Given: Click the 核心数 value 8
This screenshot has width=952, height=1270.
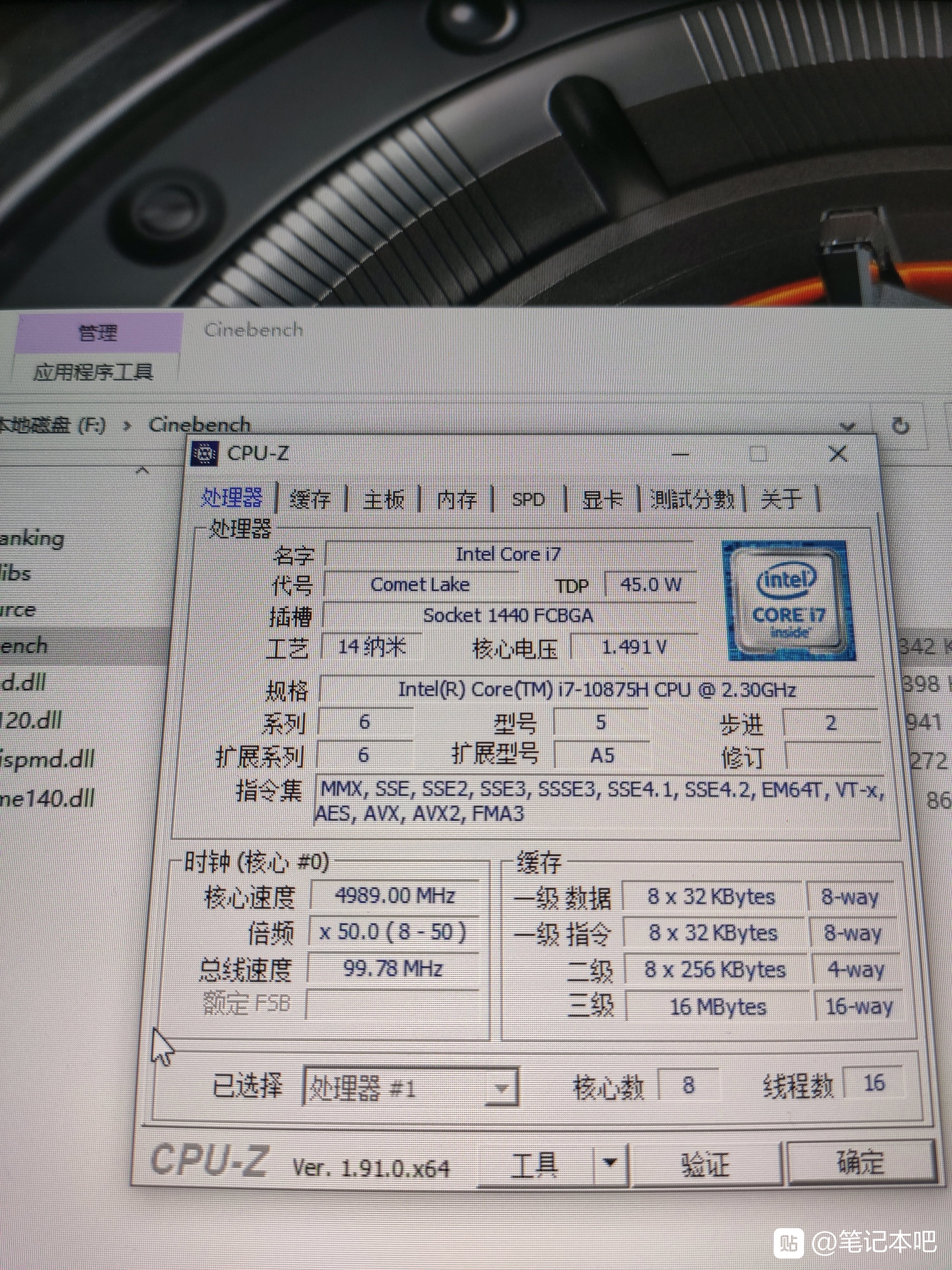Looking at the screenshot, I should [x=688, y=1085].
